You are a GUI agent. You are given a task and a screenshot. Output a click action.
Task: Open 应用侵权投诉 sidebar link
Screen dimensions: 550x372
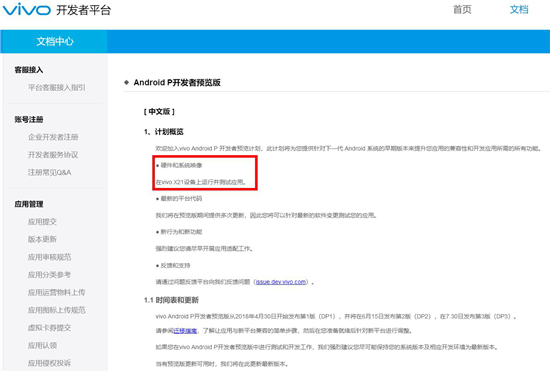point(49,363)
